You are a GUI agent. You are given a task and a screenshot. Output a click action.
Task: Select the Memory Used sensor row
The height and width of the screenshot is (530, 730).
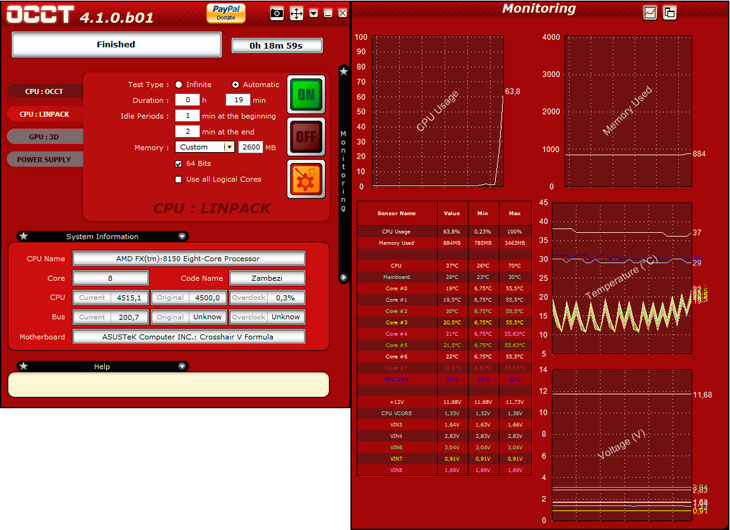click(444, 243)
